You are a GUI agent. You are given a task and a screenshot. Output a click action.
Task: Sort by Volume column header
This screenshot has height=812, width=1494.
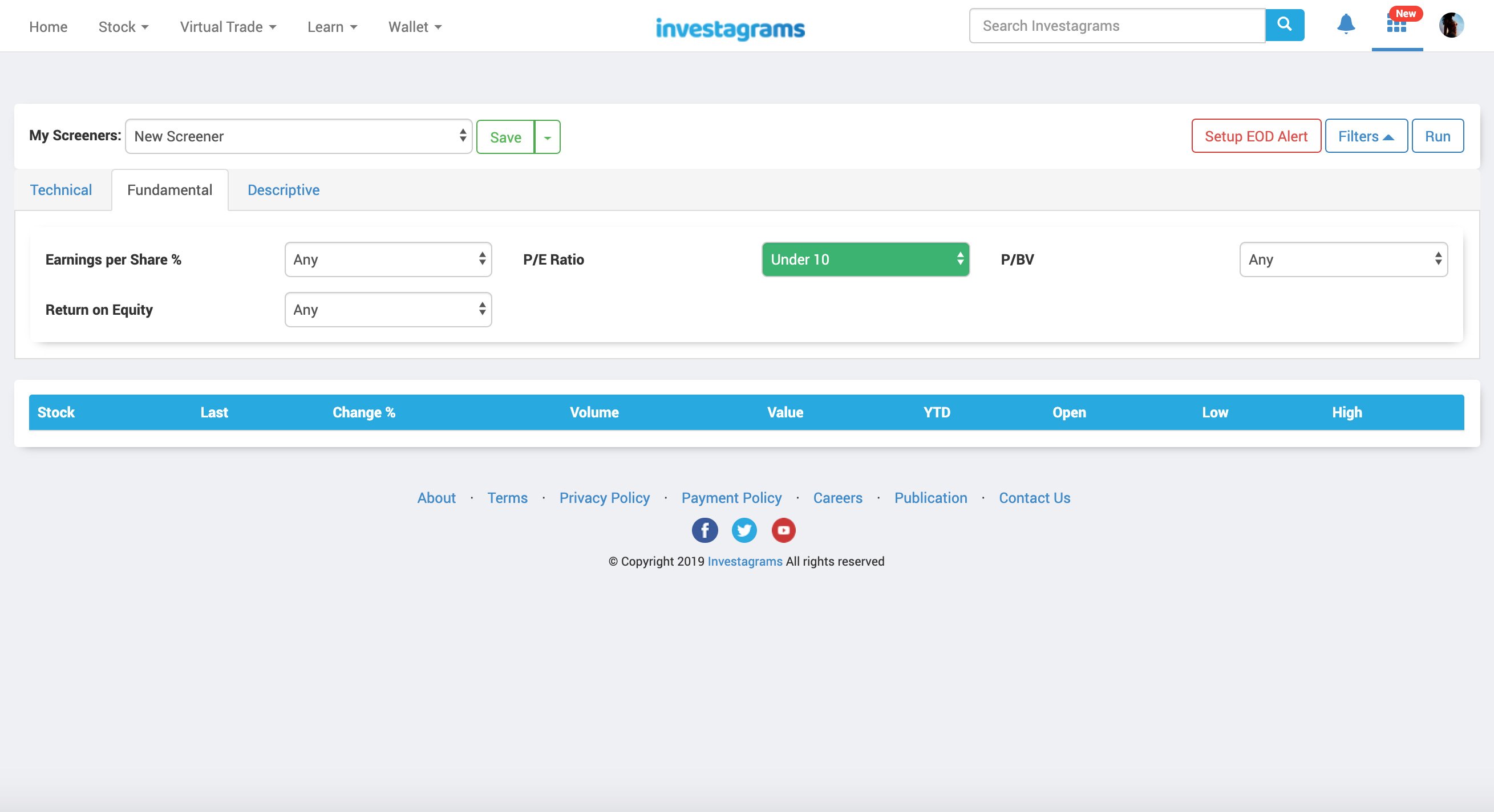coord(594,413)
